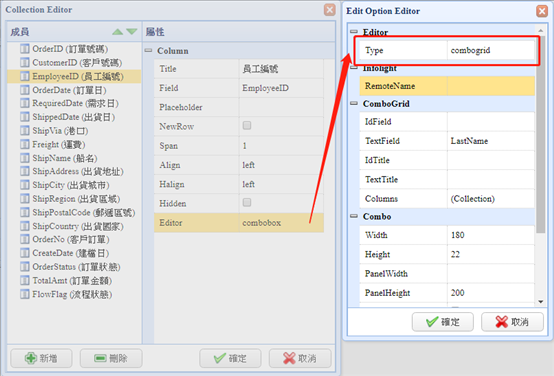This screenshot has width=554, height=376.
Task: Select the "Freight (運費)" member text
Action: coord(59,145)
